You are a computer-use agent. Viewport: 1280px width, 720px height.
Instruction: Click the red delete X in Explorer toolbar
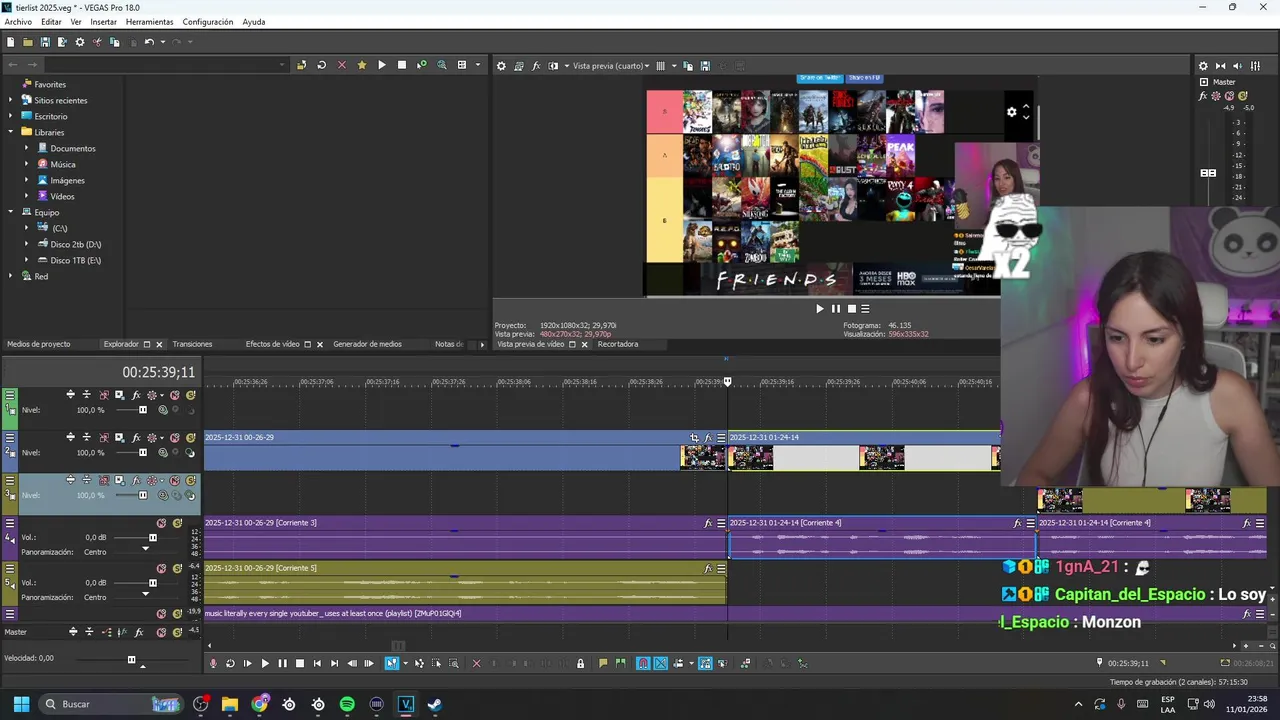tap(341, 65)
